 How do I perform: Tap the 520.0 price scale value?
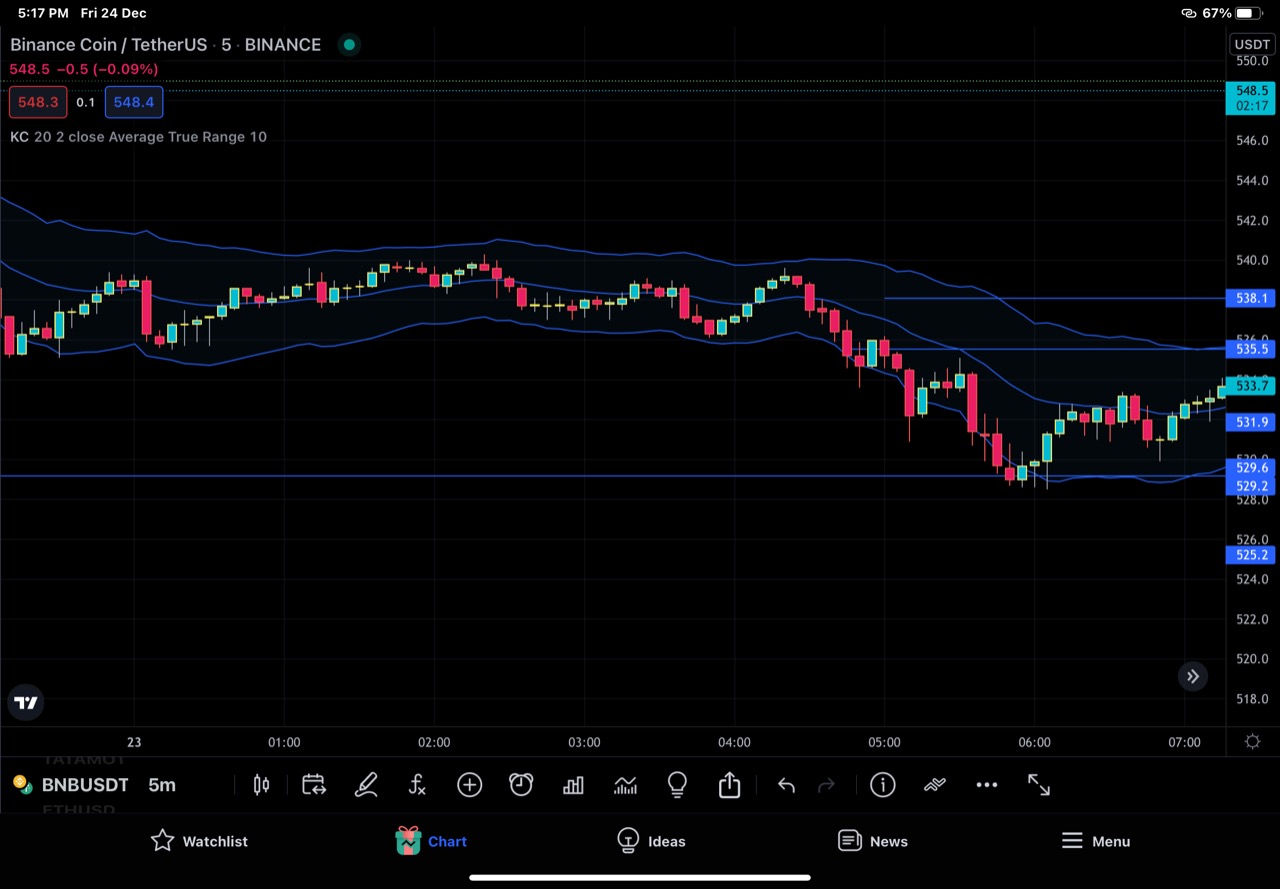[1252, 659]
